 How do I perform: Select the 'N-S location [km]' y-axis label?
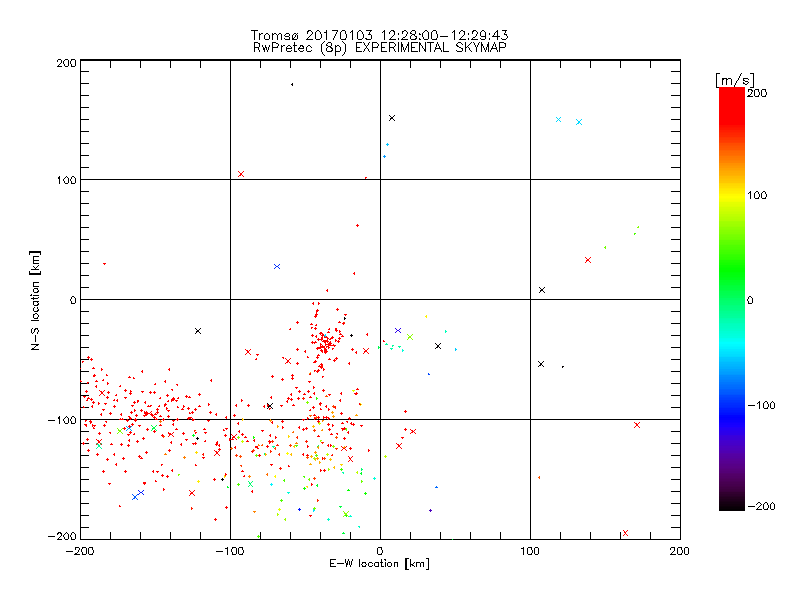click(35, 300)
